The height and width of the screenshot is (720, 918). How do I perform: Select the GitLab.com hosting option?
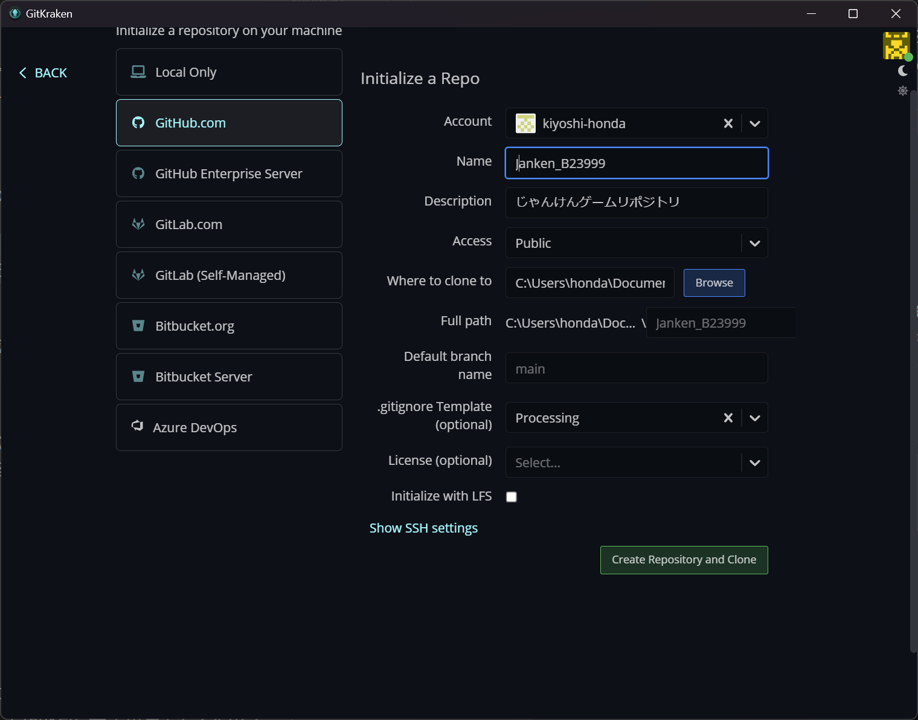[x=229, y=224]
